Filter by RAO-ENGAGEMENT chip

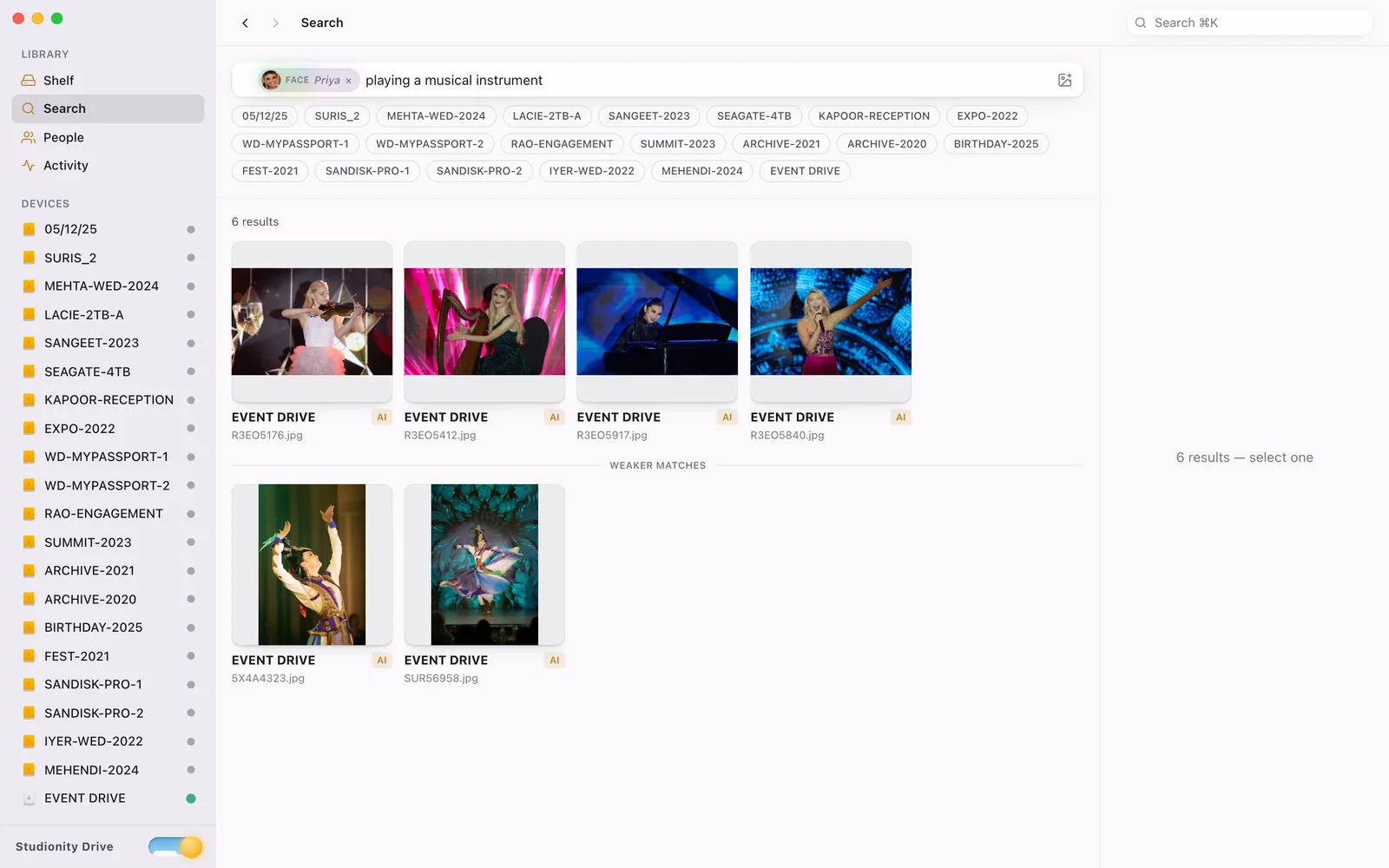click(562, 143)
